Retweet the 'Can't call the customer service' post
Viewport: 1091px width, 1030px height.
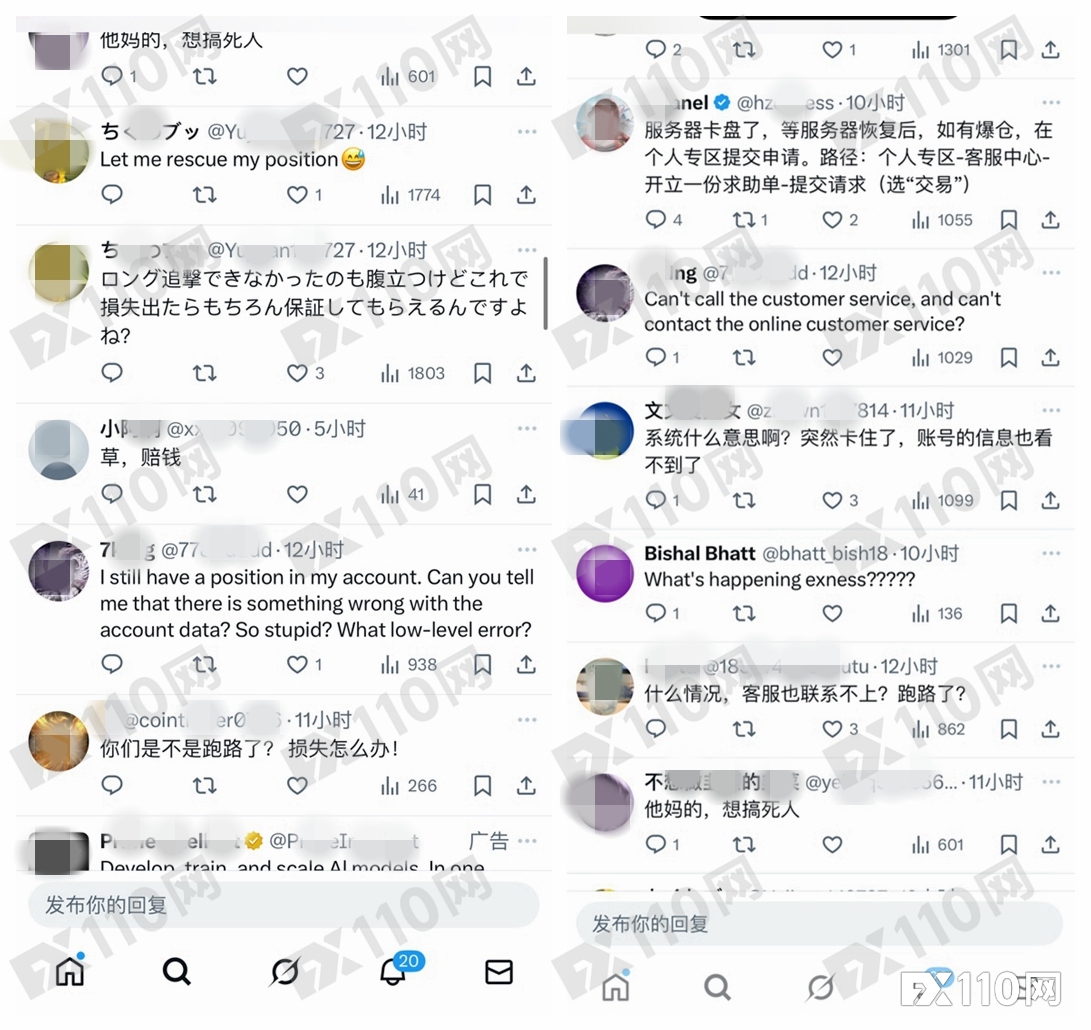click(744, 358)
